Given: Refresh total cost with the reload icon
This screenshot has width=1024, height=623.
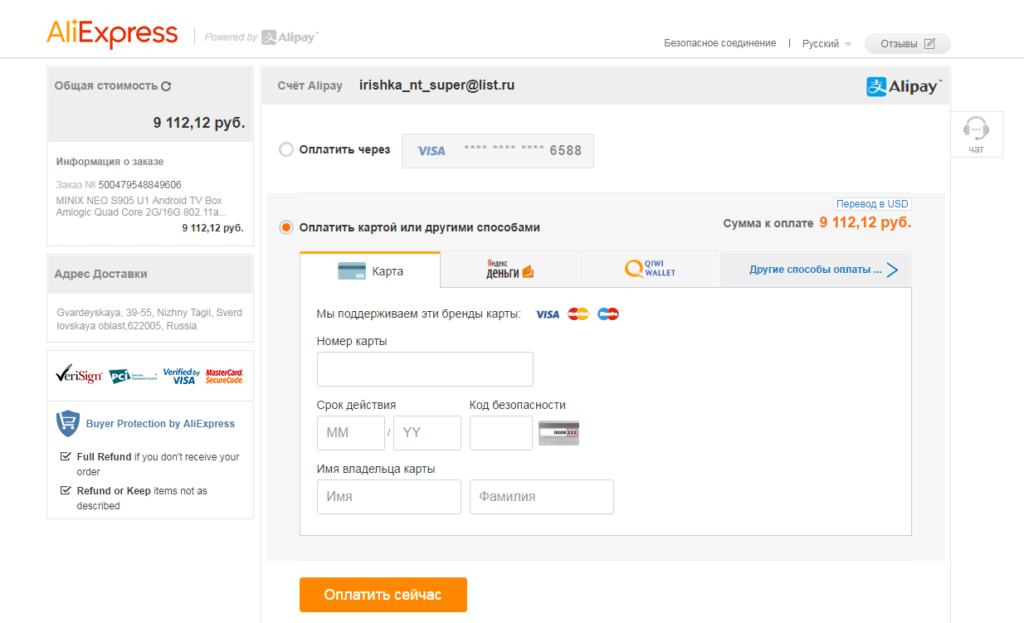Looking at the screenshot, I should point(166,86).
